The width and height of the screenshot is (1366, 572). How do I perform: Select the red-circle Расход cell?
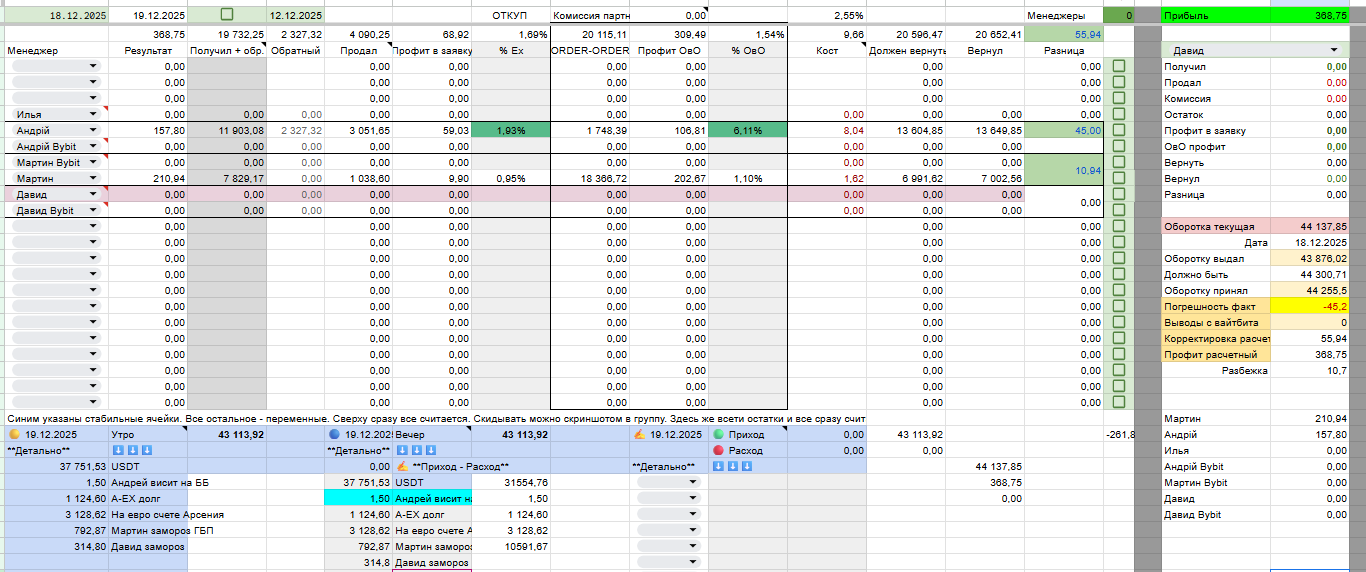[747, 451]
